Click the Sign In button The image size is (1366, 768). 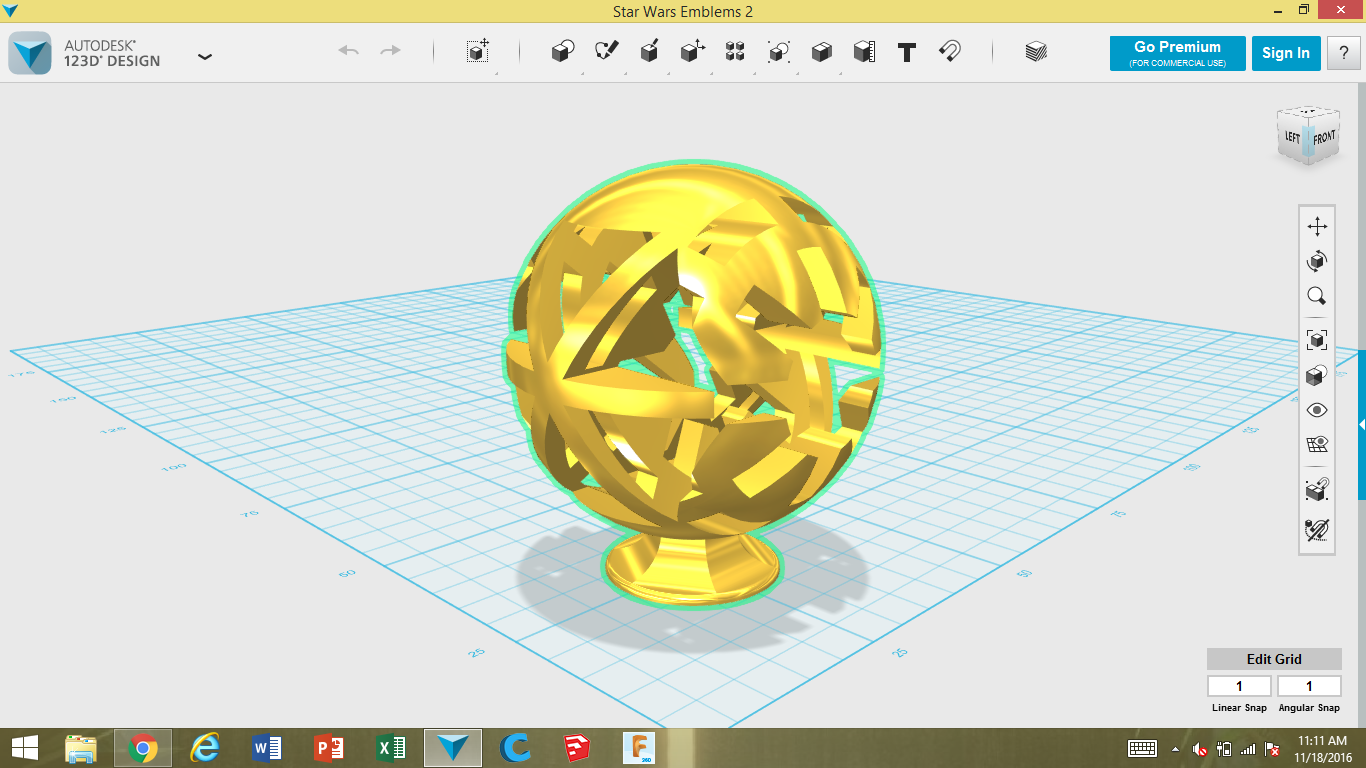pyautogui.click(x=1286, y=53)
